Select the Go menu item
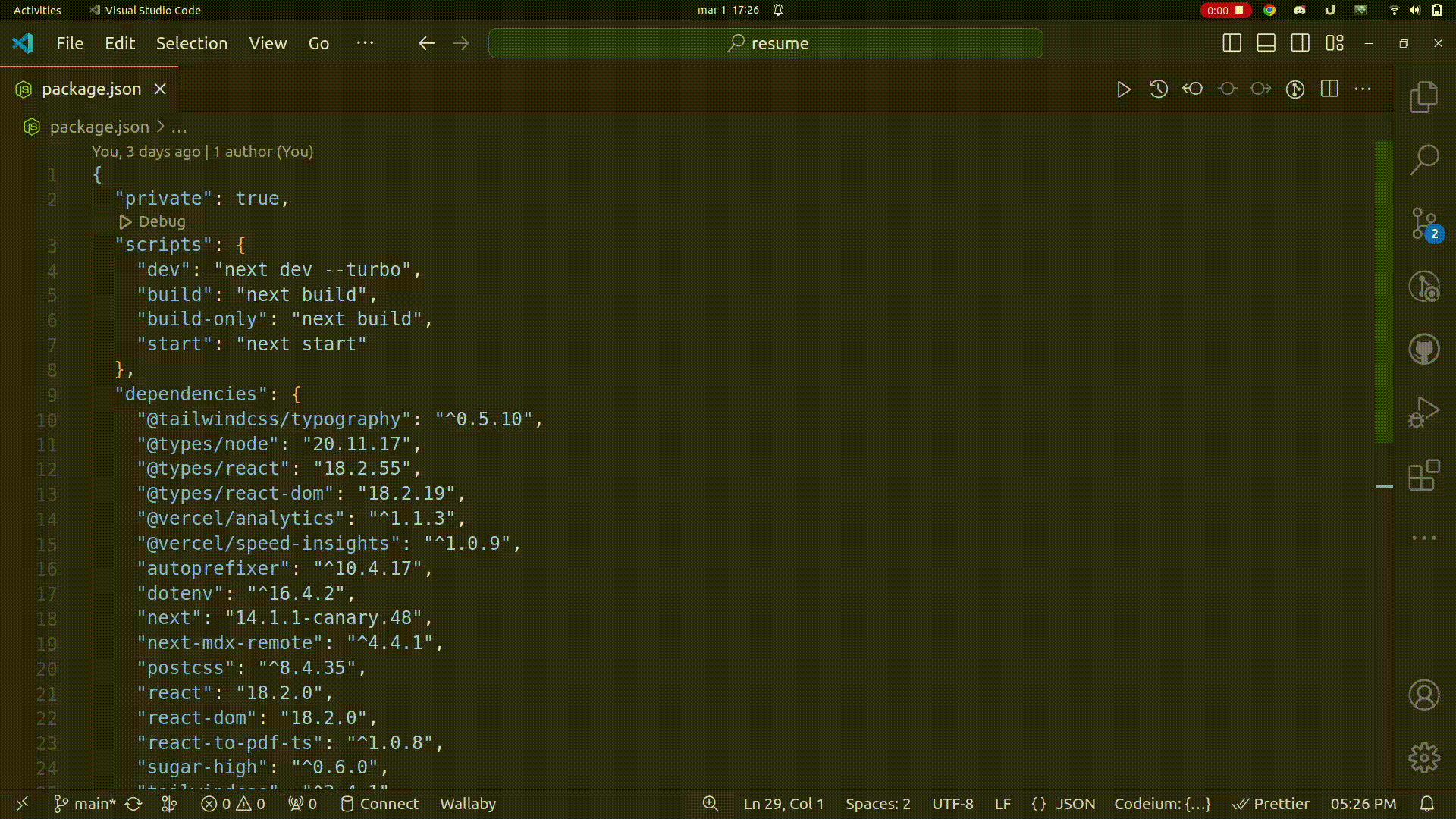The height and width of the screenshot is (819, 1456). [319, 43]
